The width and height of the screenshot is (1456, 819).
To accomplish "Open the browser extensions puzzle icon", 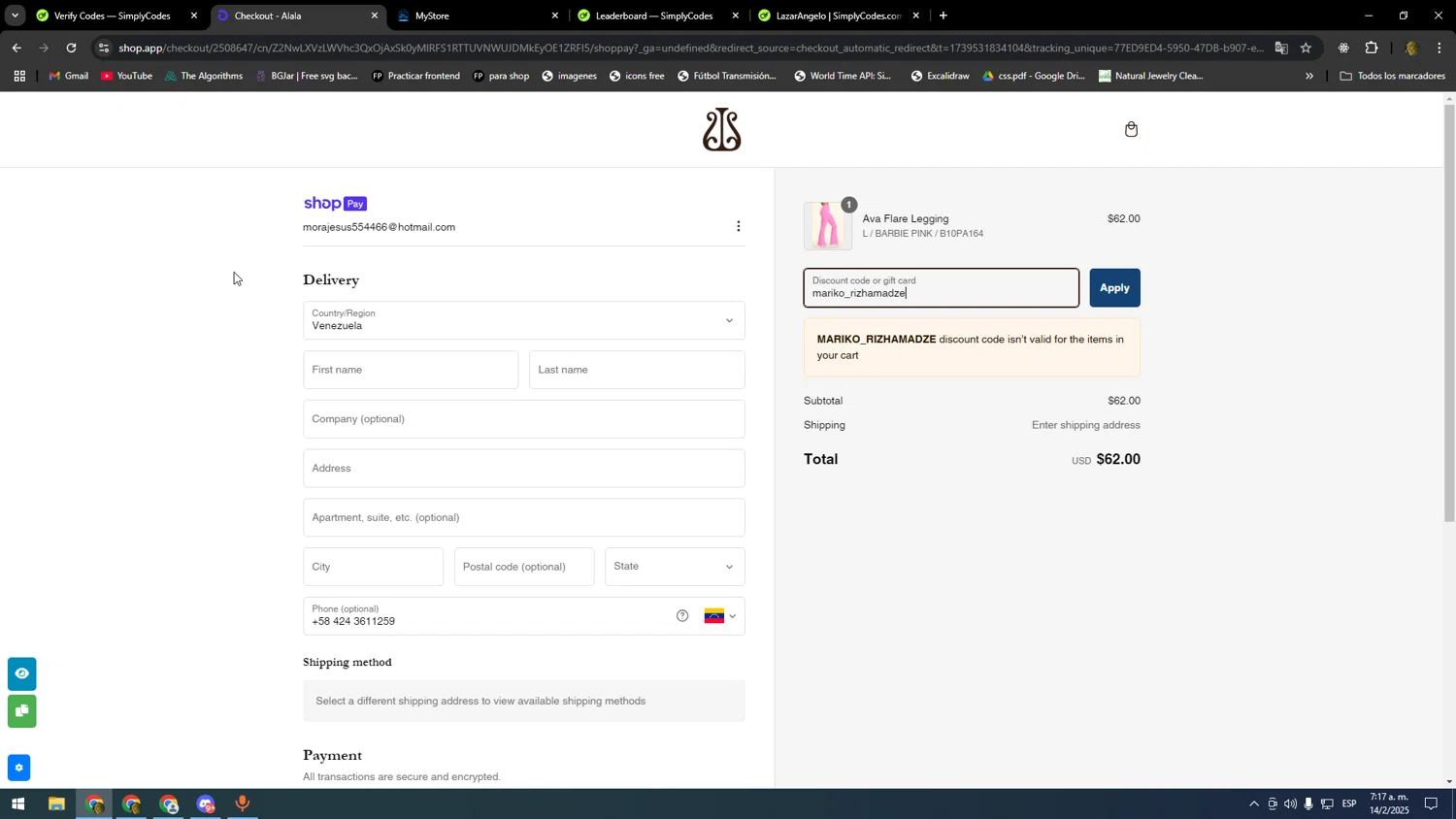I will (1372, 48).
